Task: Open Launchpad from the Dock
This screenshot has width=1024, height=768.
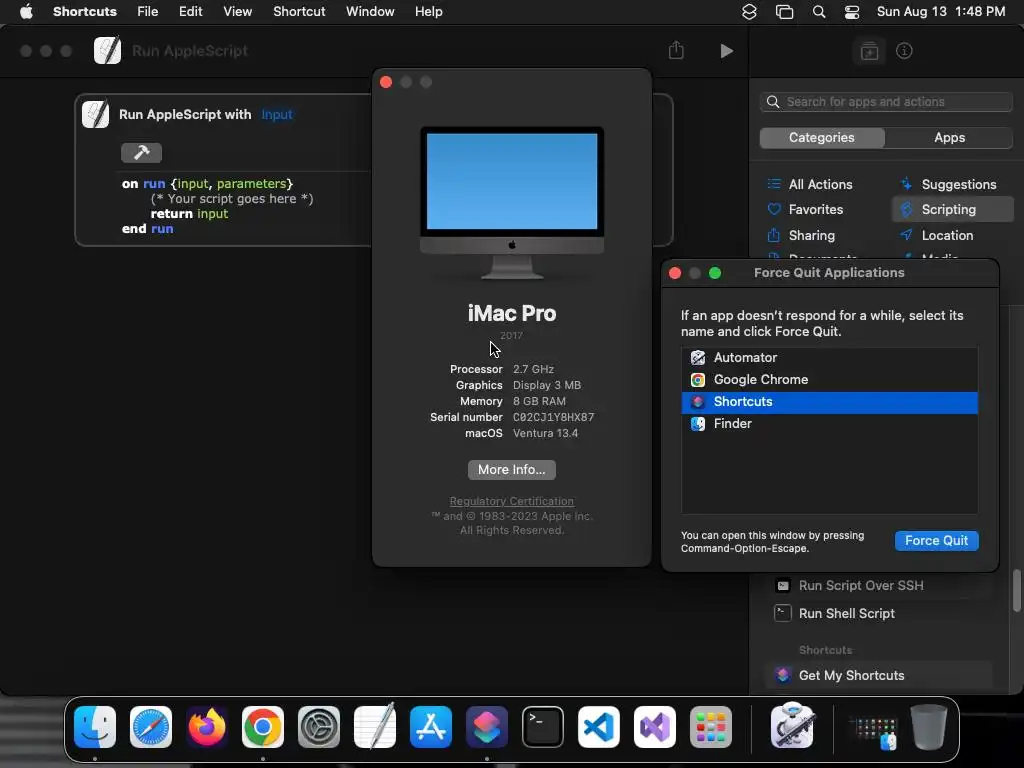Action: pyautogui.click(x=711, y=727)
